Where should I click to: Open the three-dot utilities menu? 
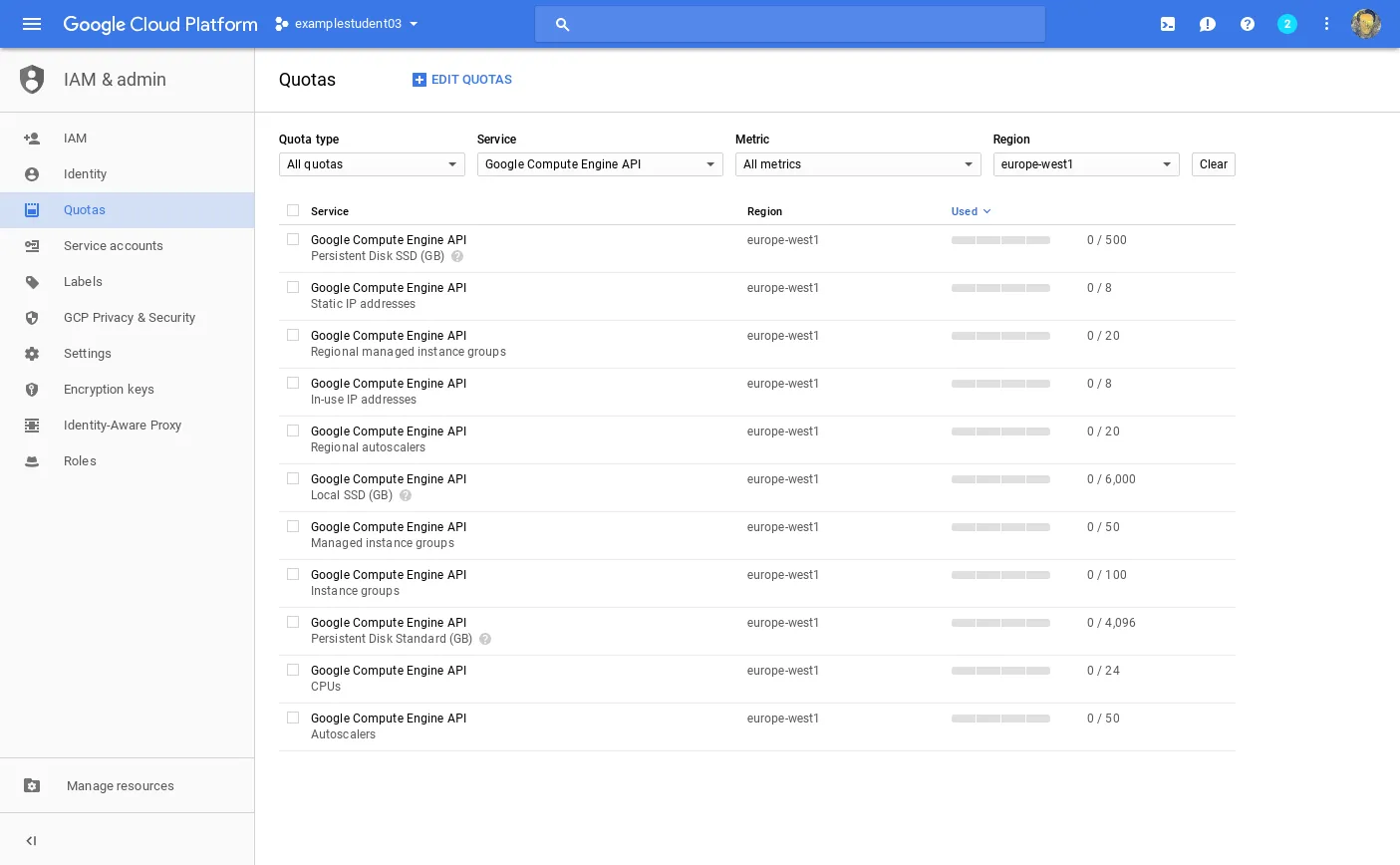1326,24
